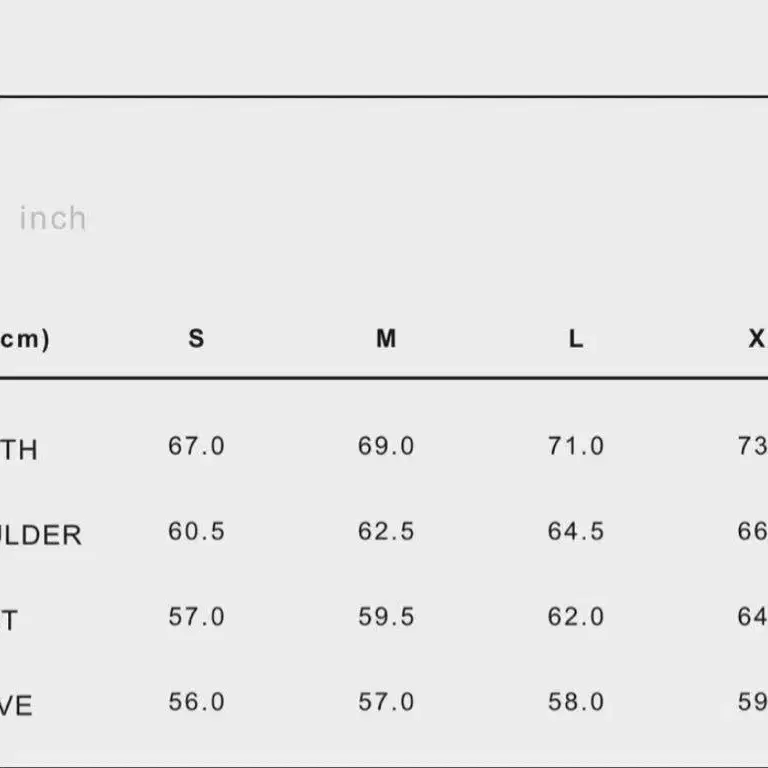
Task: Select the L size column header
Action: click(576, 338)
